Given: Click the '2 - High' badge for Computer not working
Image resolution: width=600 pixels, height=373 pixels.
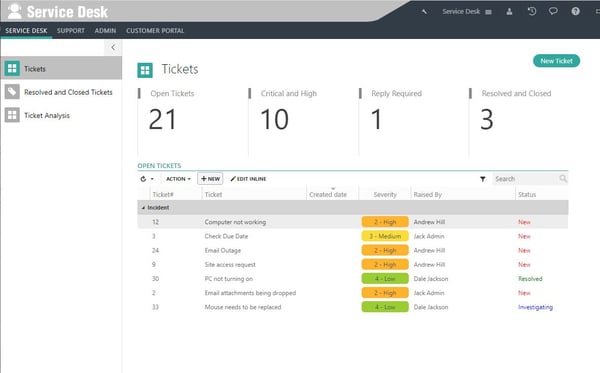Looking at the screenshot, I should pos(385,222).
